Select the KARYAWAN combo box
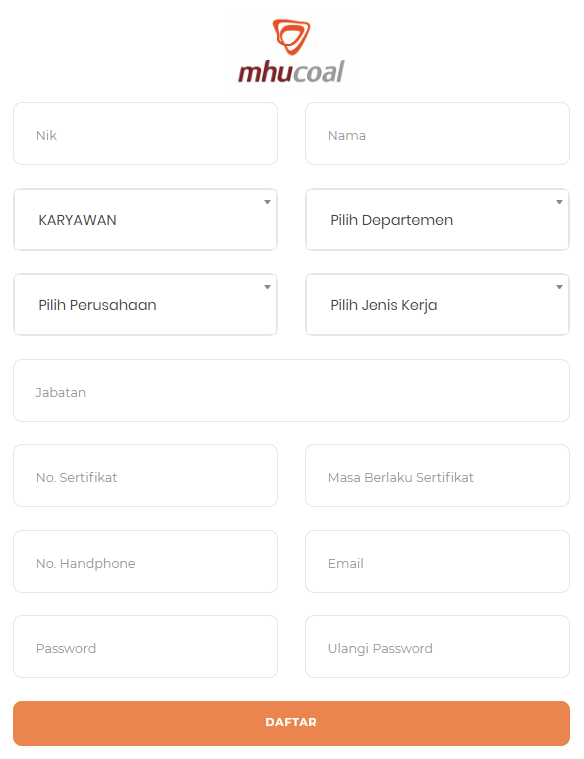Screen dimensions: 584x759 (x=145, y=219)
